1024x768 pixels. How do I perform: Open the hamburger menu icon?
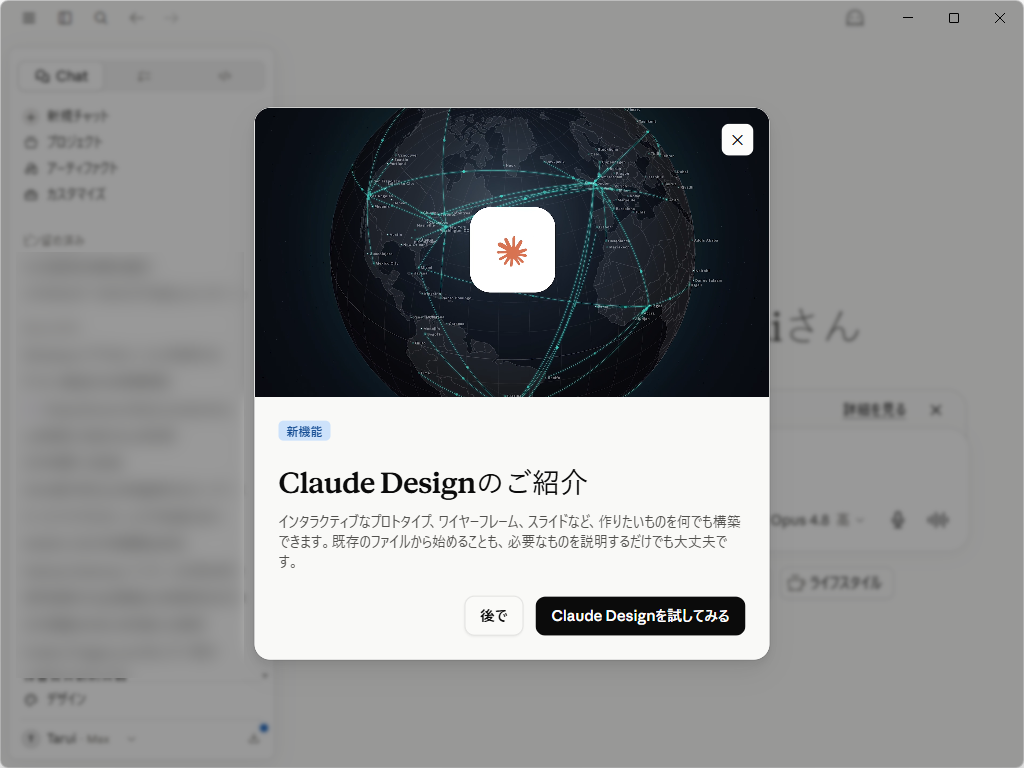pyautogui.click(x=29, y=18)
